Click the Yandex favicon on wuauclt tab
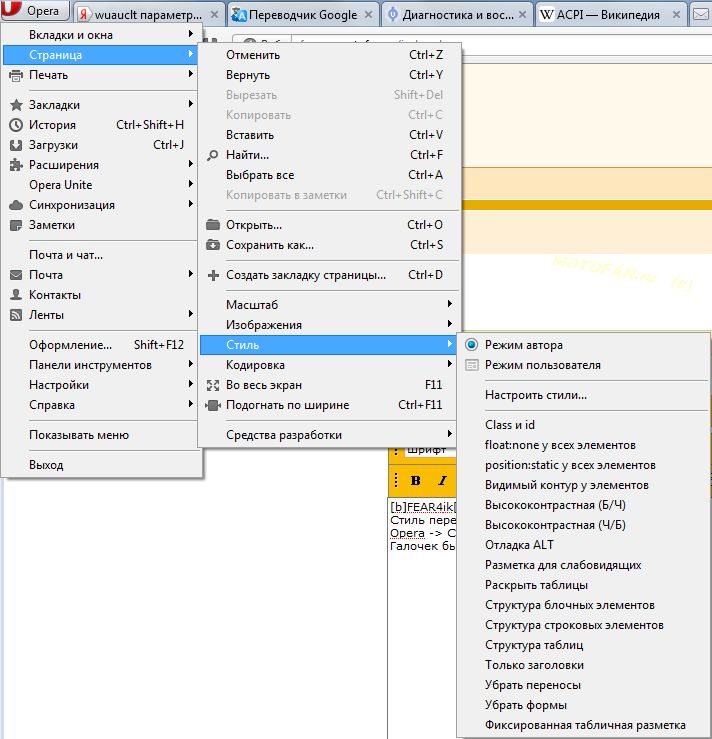The width and height of the screenshot is (712, 739). pyautogui.click(x=84, y=15)
